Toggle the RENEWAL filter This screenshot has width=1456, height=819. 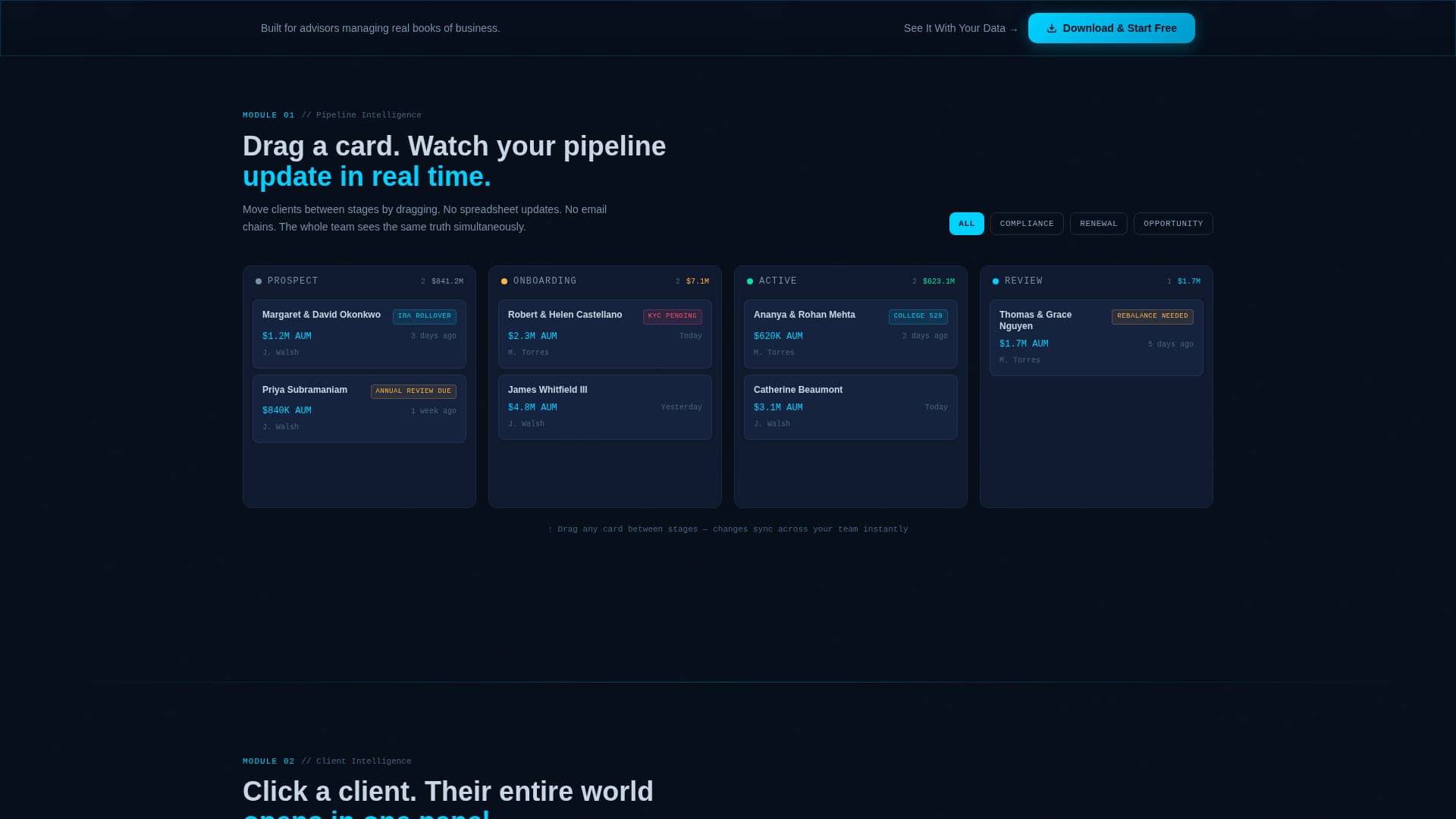(x=1098, y=224)
